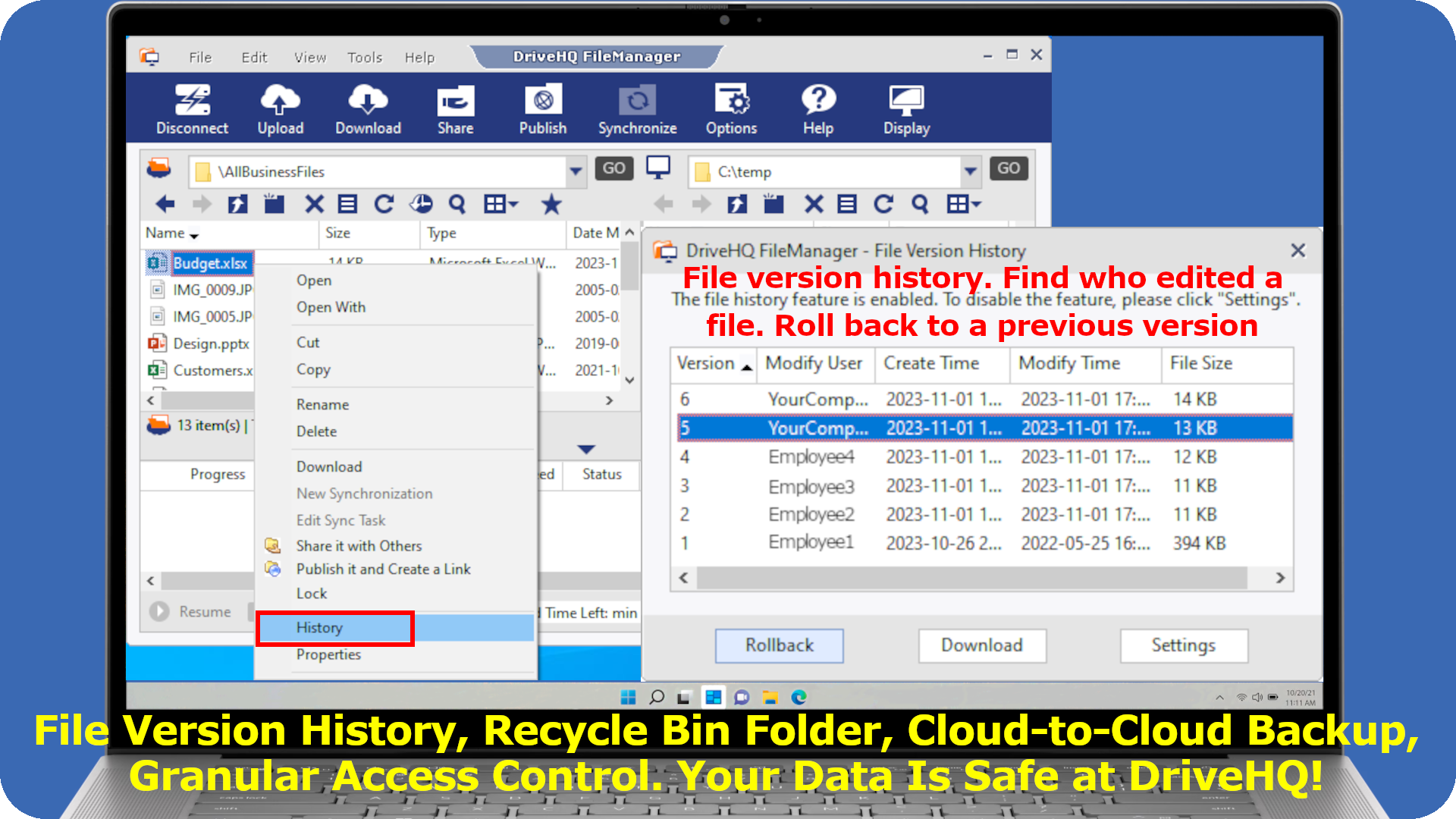Click refresh icon in remote pane toolbar

pyautogui.click(x=384, y=204)
